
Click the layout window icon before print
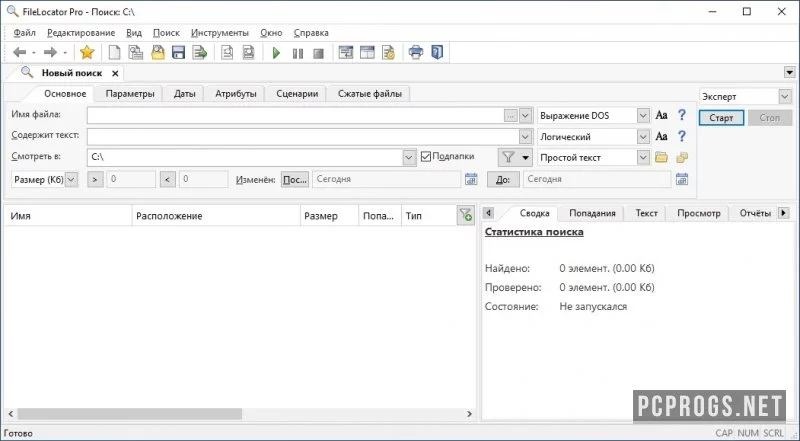[x=367, y=52]
